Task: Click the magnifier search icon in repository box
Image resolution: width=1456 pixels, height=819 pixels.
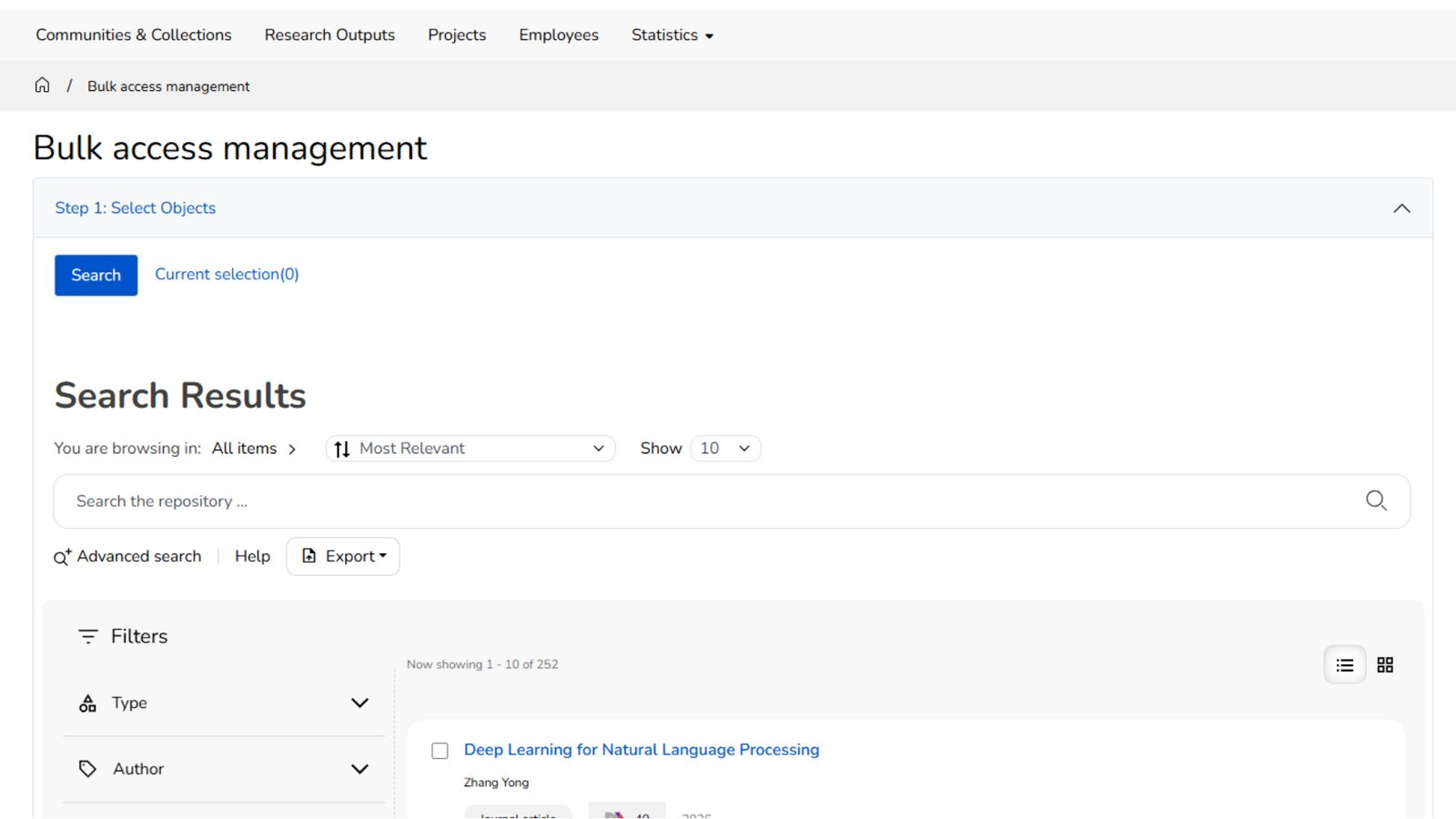Action: [1376, 500]
